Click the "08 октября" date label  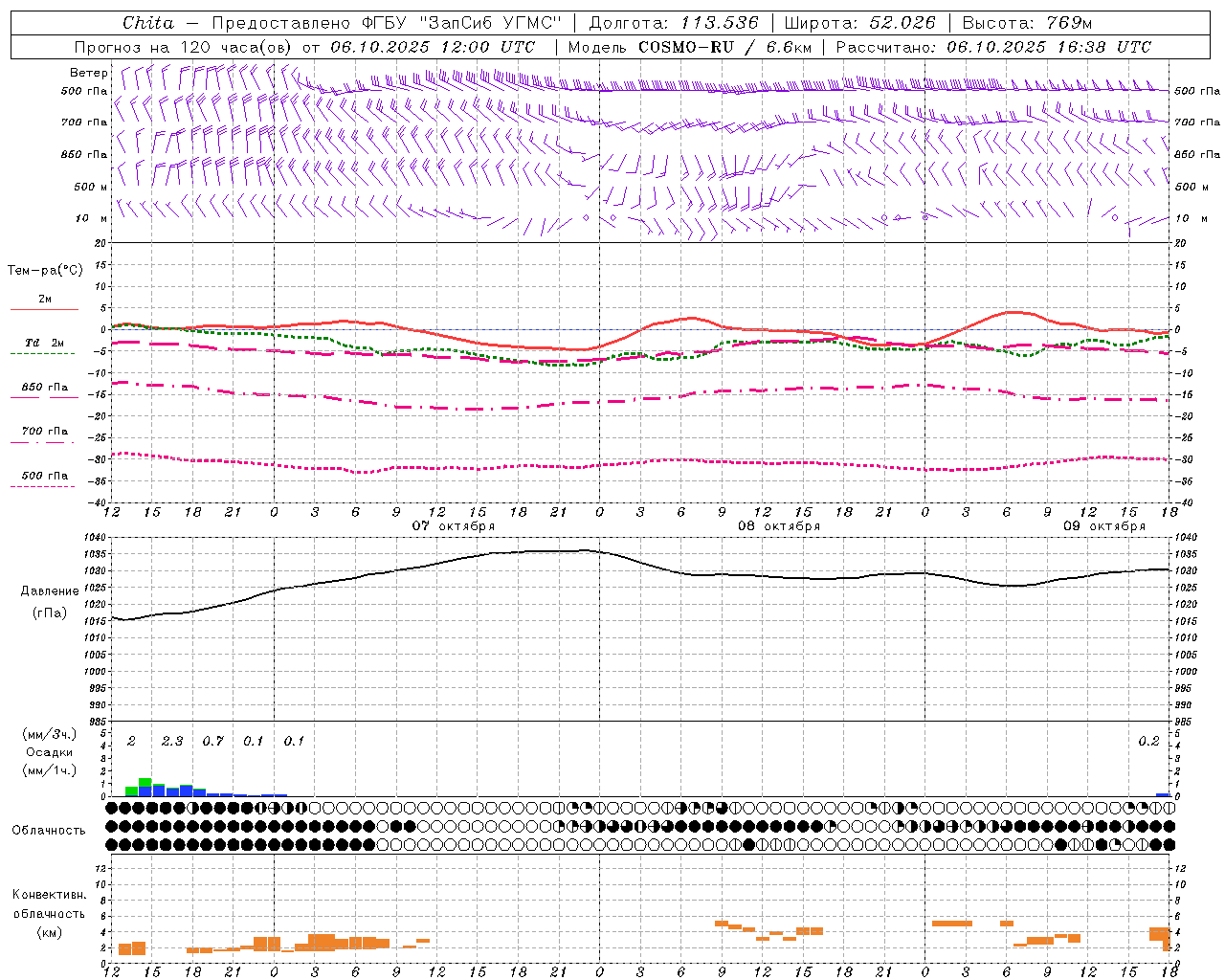tap(779, 526)
